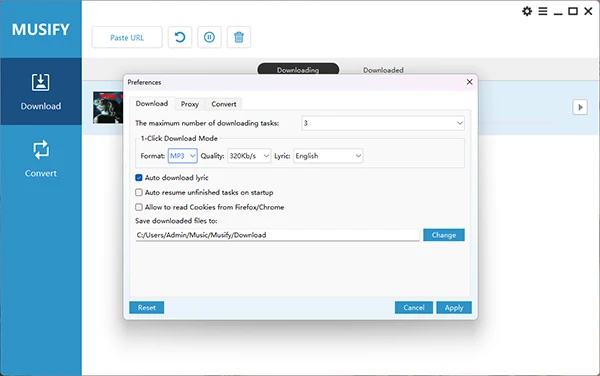Open the Format MP3 dropdown
This screenshot has height=376, width=600.
click(x=183, y=156)
